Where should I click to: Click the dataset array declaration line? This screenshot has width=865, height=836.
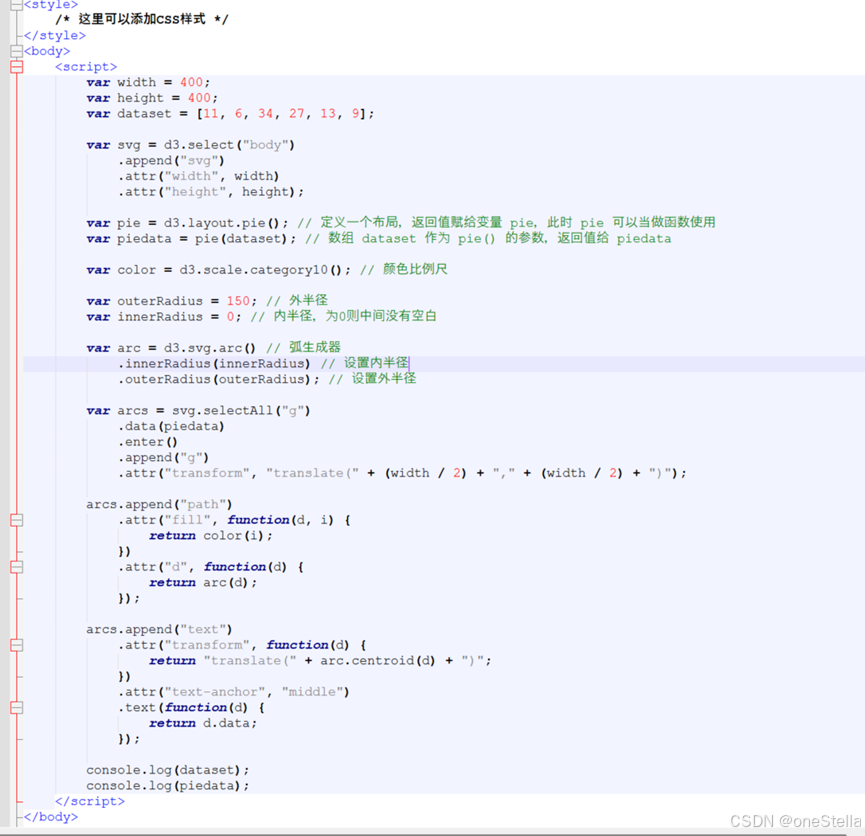tap(230, 114)
